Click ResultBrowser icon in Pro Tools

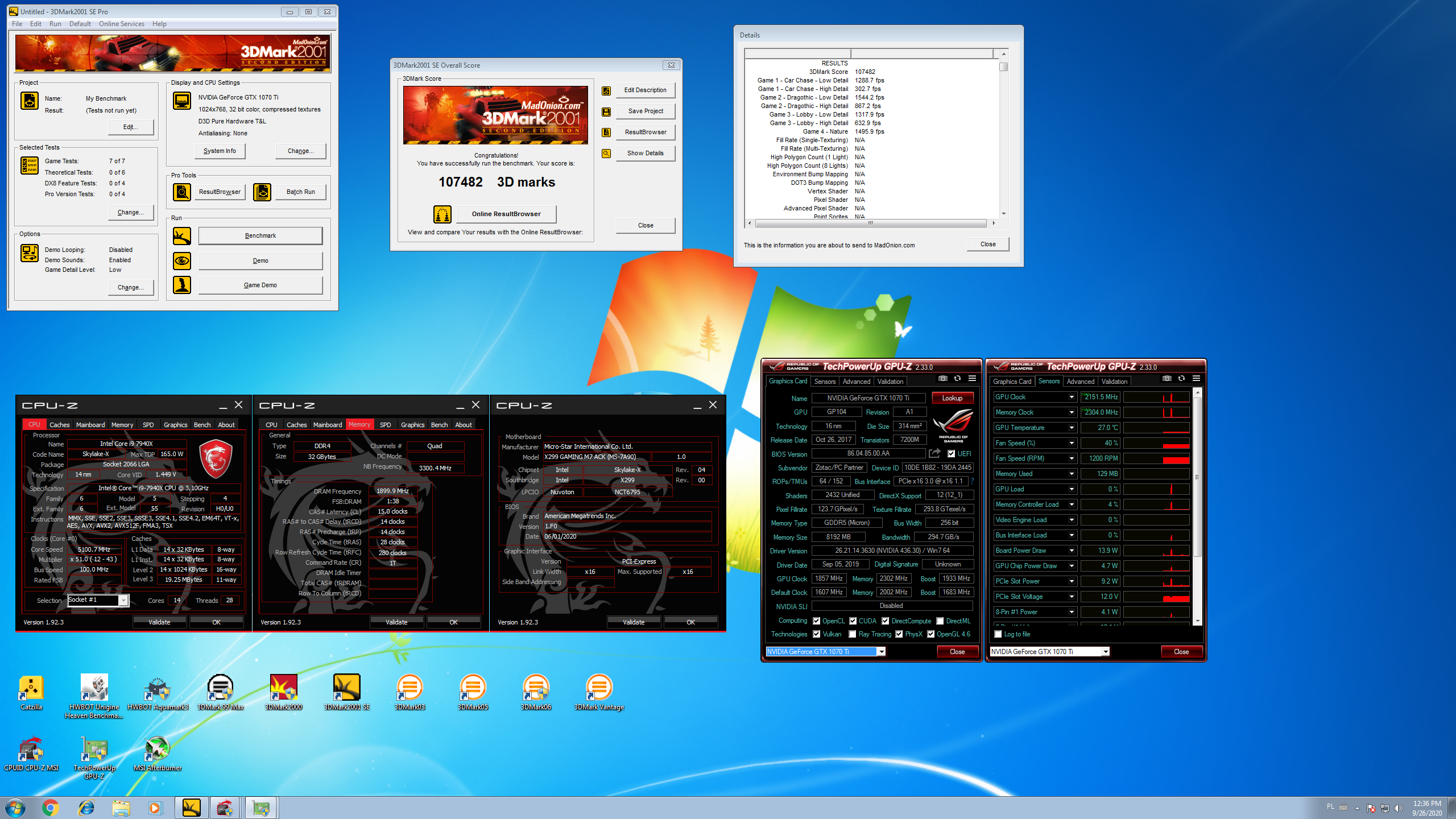[182, 192]
